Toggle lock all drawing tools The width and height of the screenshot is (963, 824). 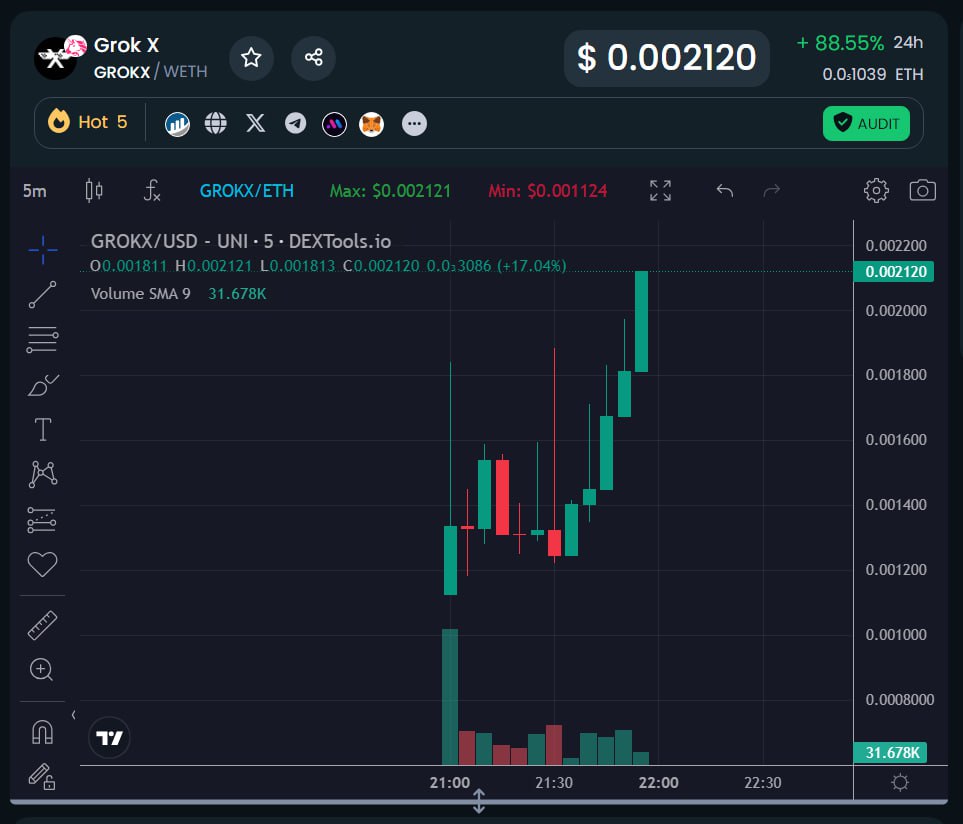coord(42,777)
